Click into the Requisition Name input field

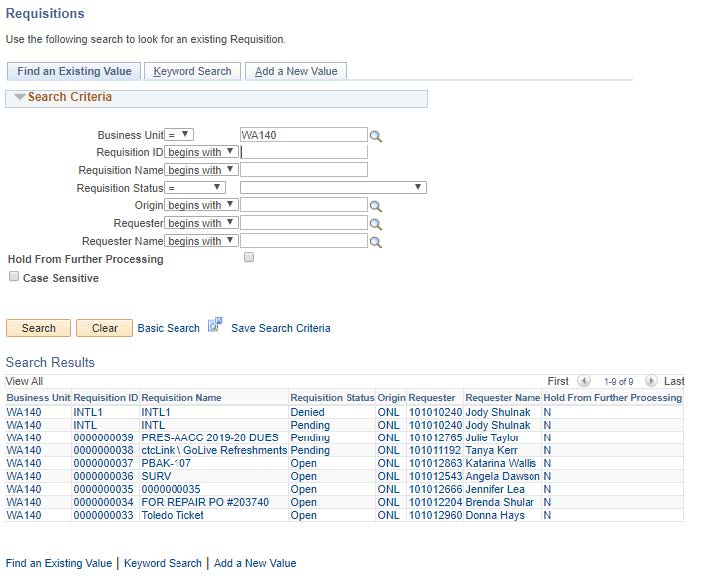tap(304, 170)
